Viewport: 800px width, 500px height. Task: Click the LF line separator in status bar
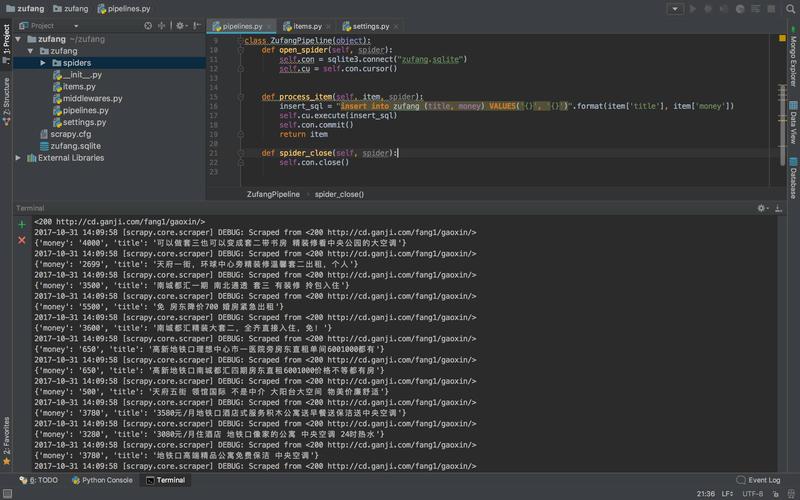(x=728, y=494)
